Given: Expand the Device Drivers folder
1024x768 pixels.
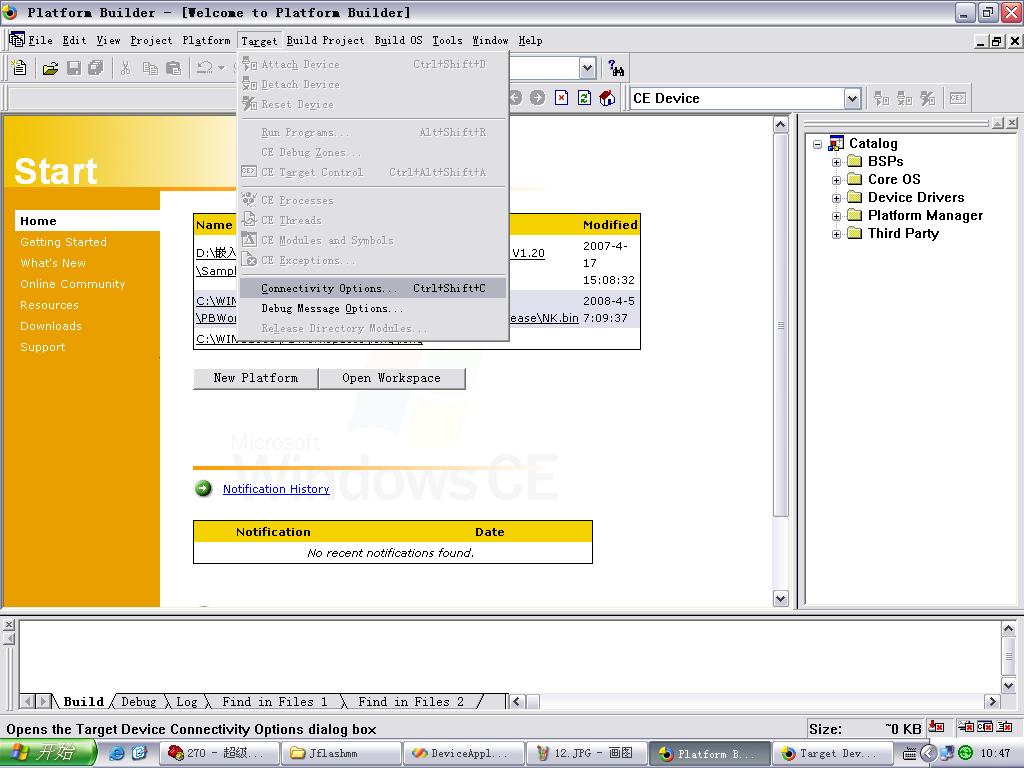Looking at the screenshot, I should (836, 198).
